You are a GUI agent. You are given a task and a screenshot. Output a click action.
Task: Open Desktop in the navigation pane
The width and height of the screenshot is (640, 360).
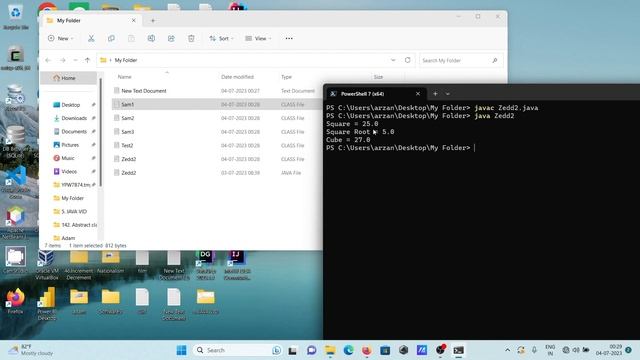point(71,105)
